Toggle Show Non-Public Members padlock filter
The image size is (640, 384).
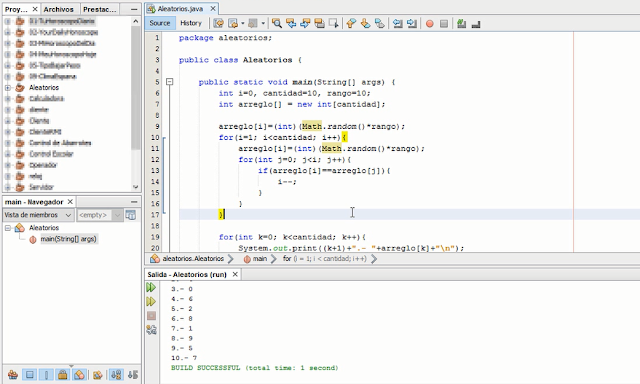point(62,374)
